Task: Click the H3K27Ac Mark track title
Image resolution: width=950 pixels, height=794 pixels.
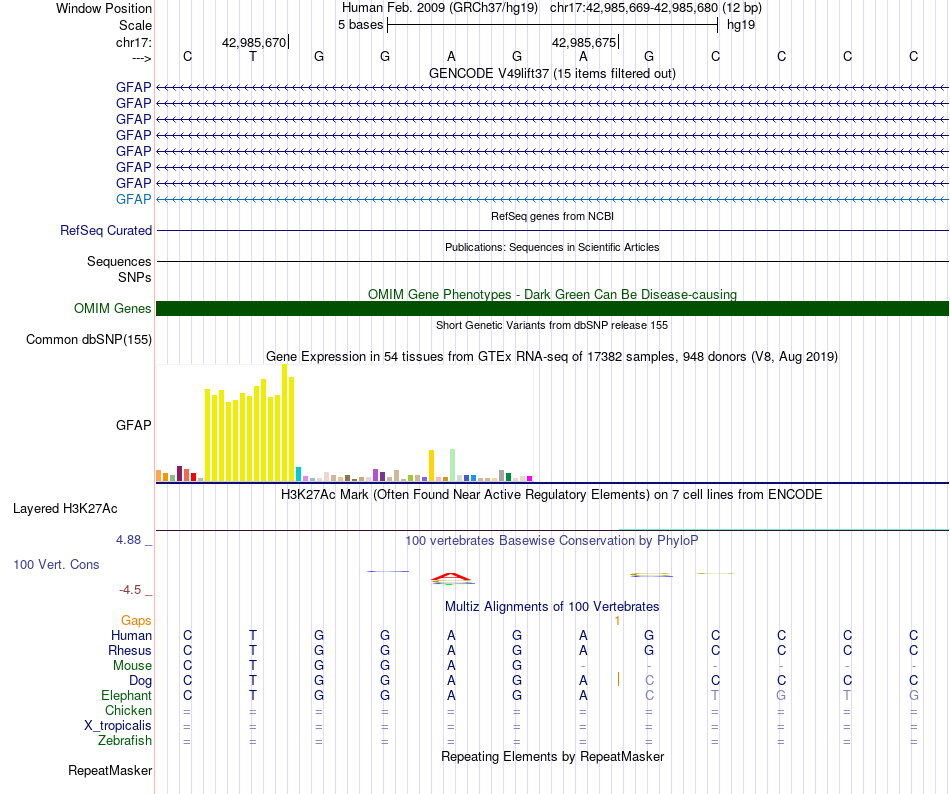Action: (x=552, y=495)
